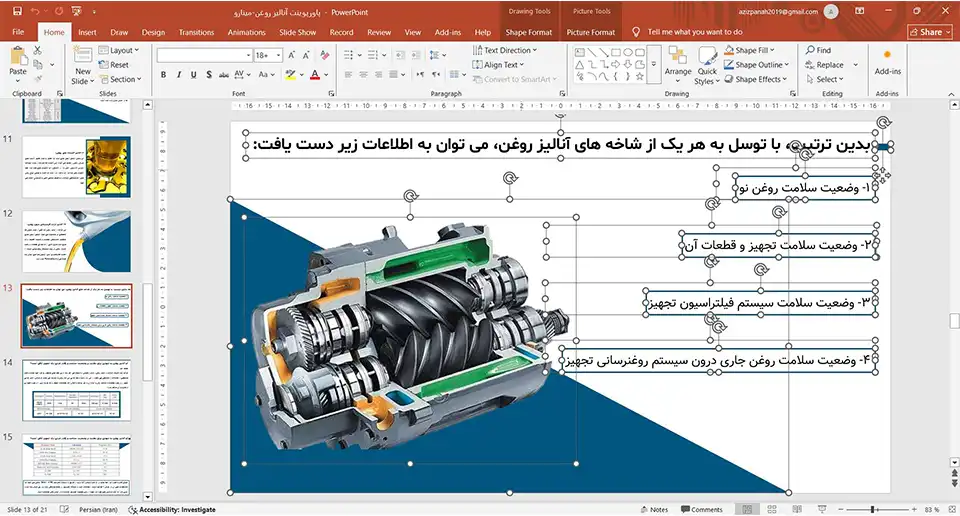Image resolution: width=960 pixels, height=516 pixels.
Task: Toggle Align Right paragraph
Action: point(378,75)
